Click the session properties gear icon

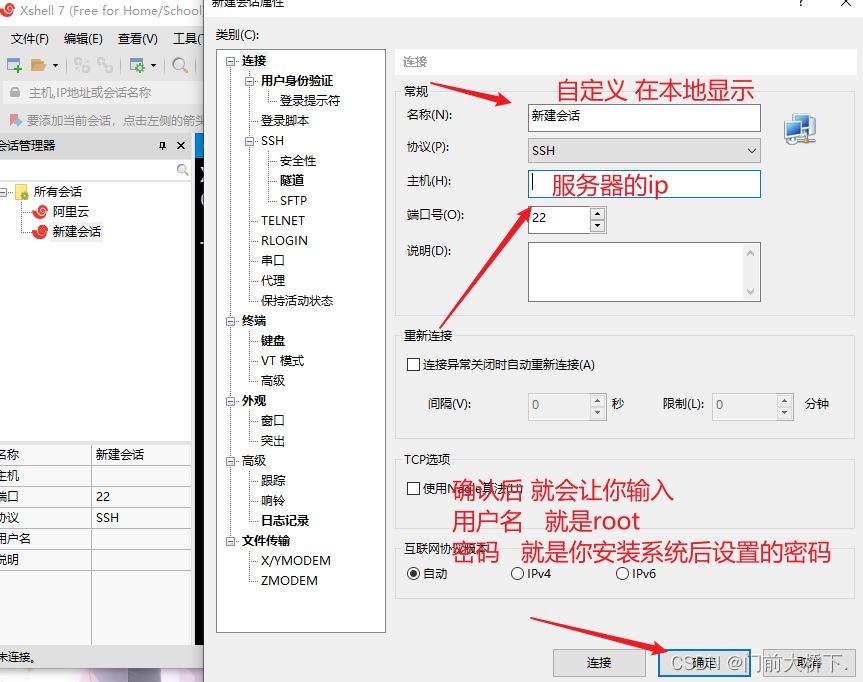point(136,66)
